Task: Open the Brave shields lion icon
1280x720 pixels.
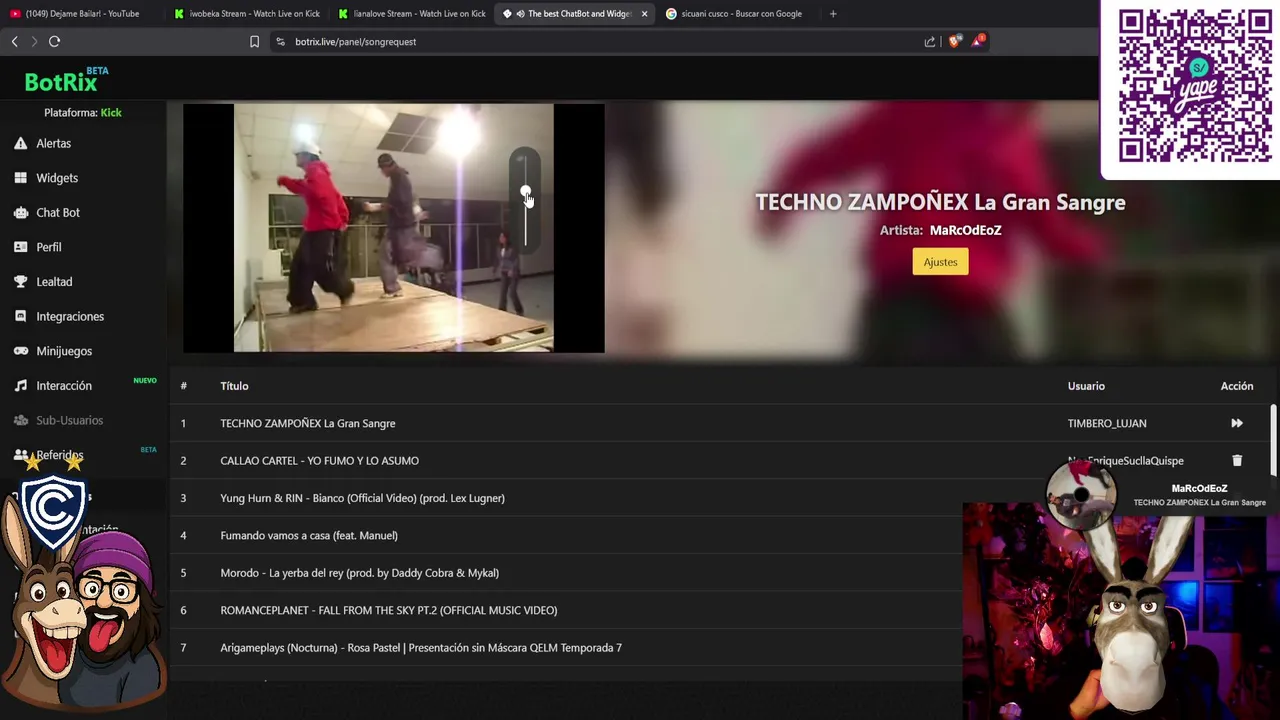Action: coord(954,41)
